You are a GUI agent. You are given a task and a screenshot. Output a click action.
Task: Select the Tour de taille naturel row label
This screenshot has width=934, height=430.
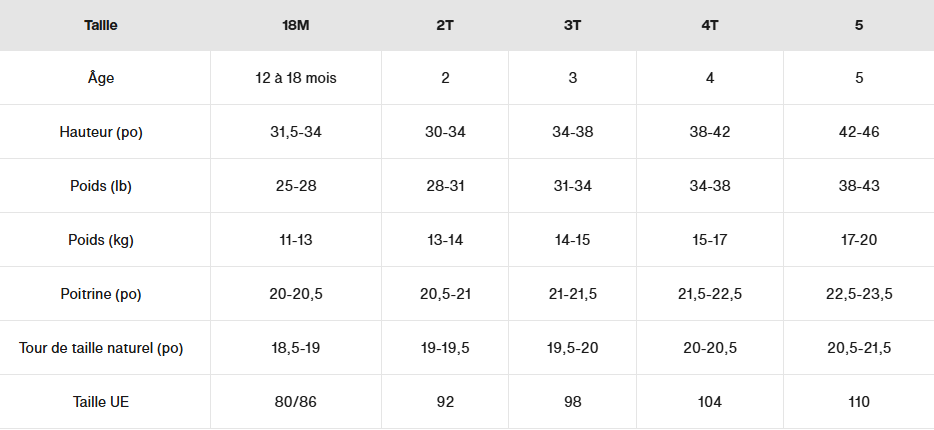(101, 348)
